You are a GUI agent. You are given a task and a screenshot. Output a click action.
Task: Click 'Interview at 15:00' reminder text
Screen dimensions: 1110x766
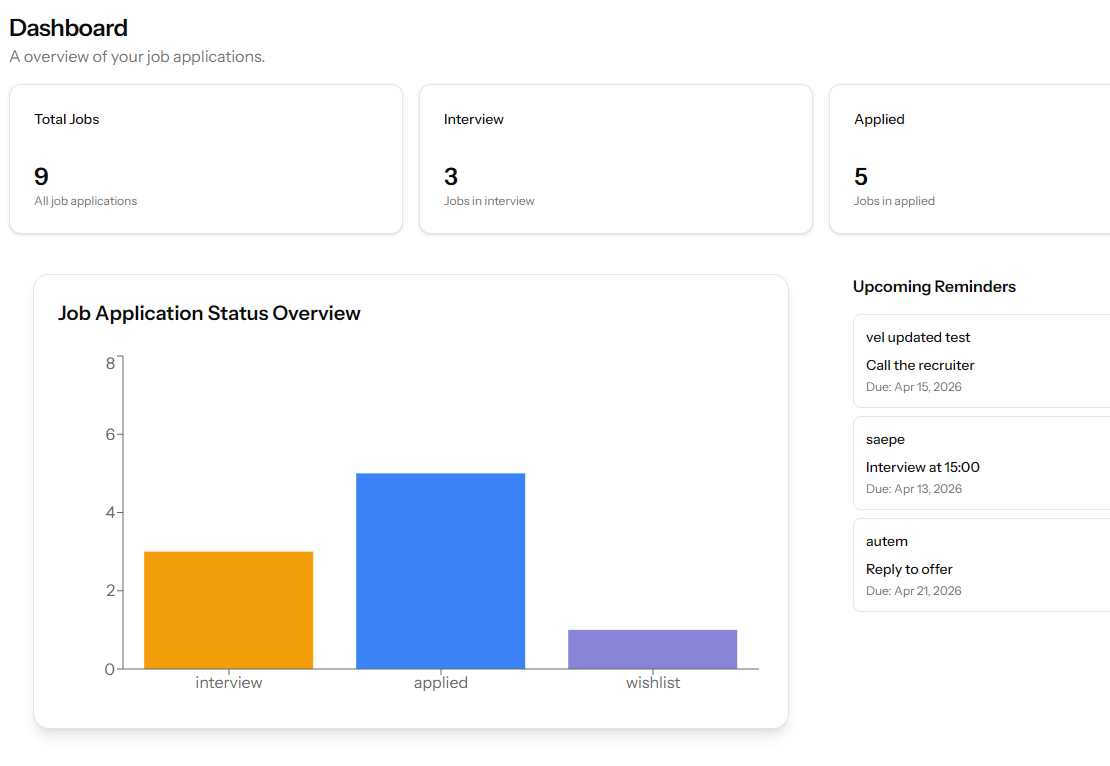click(x=922, y=467)
